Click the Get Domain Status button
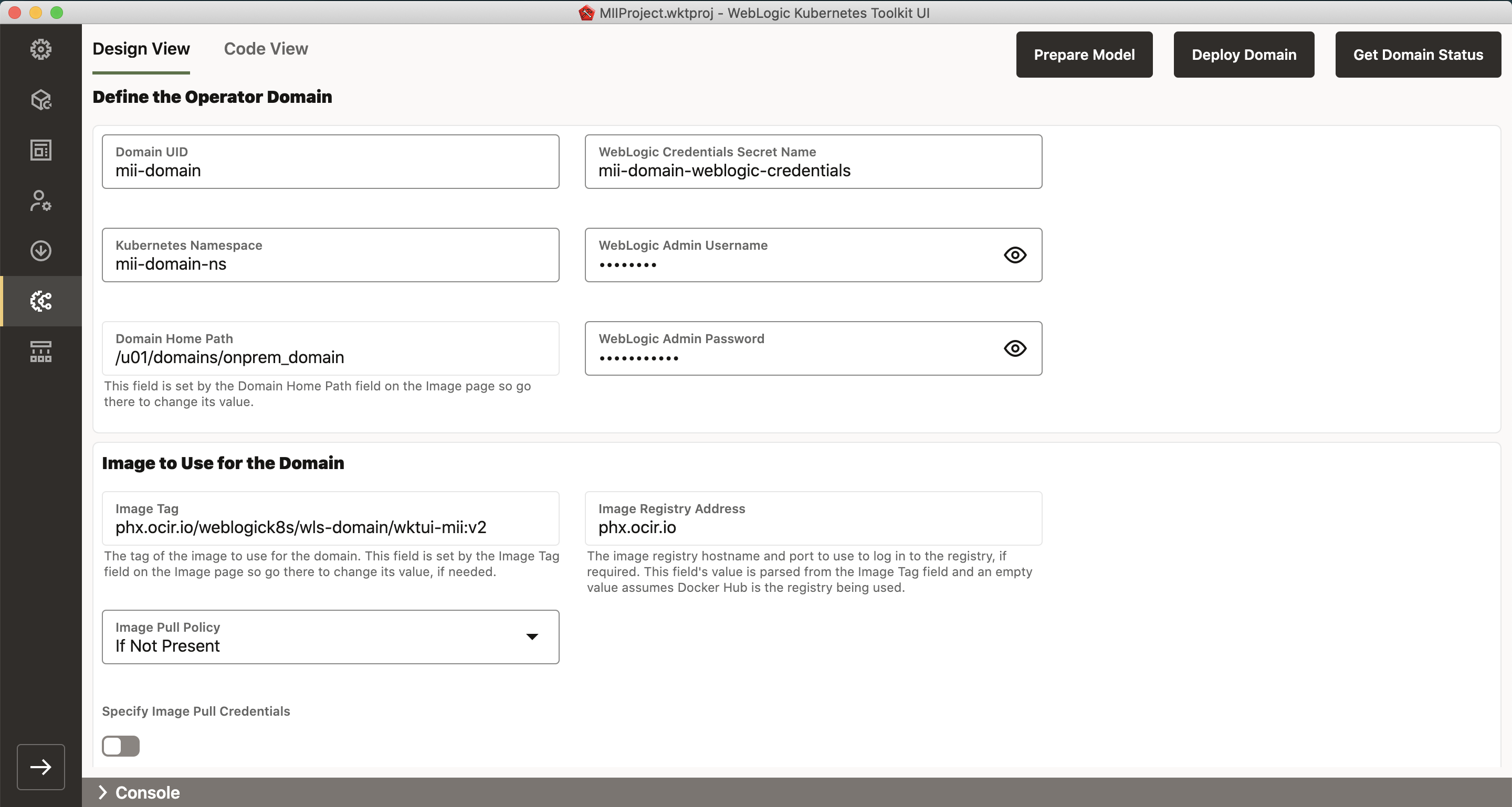1512x807 pixels. click(1417, 55)
